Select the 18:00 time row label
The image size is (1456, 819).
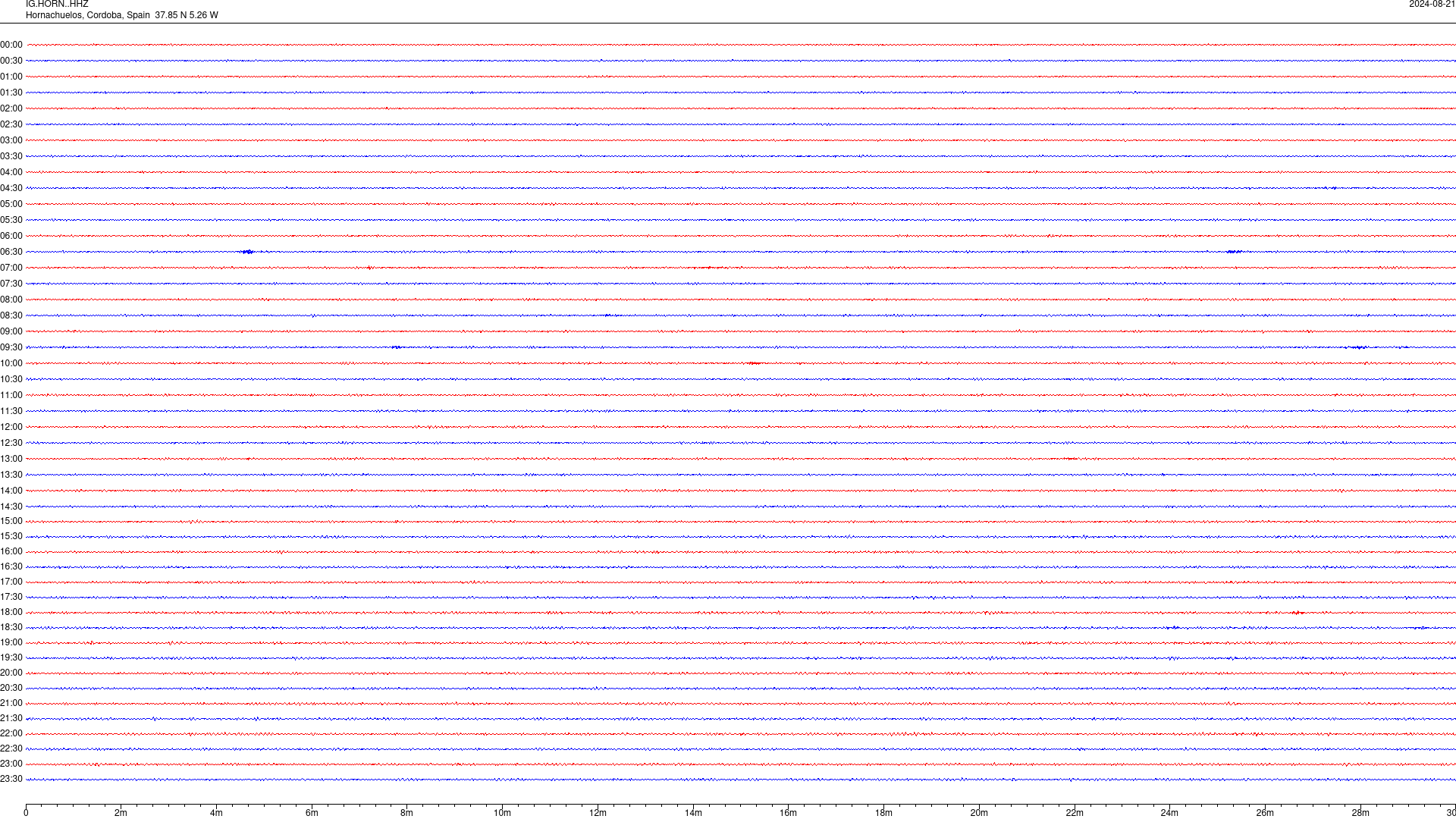11,612
